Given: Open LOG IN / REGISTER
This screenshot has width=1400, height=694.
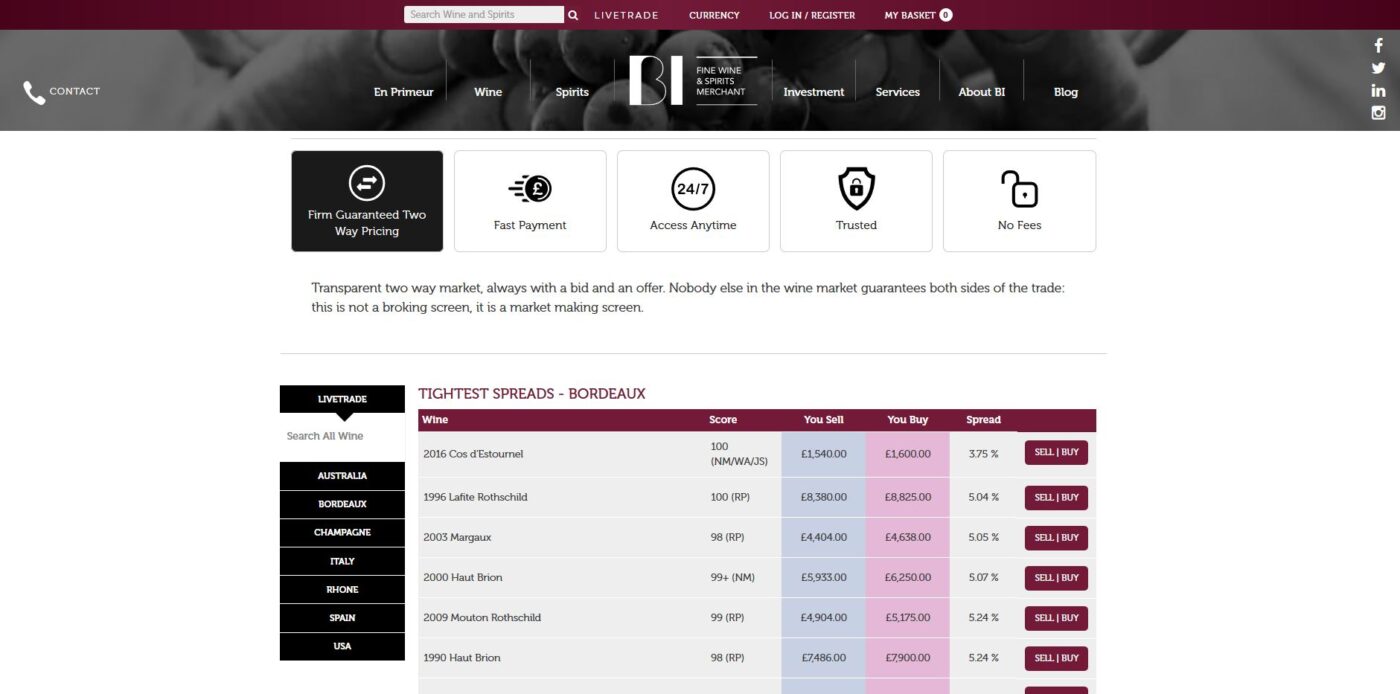Looking at the screenshot, I should pyautogui.click(x=812, y=15).
